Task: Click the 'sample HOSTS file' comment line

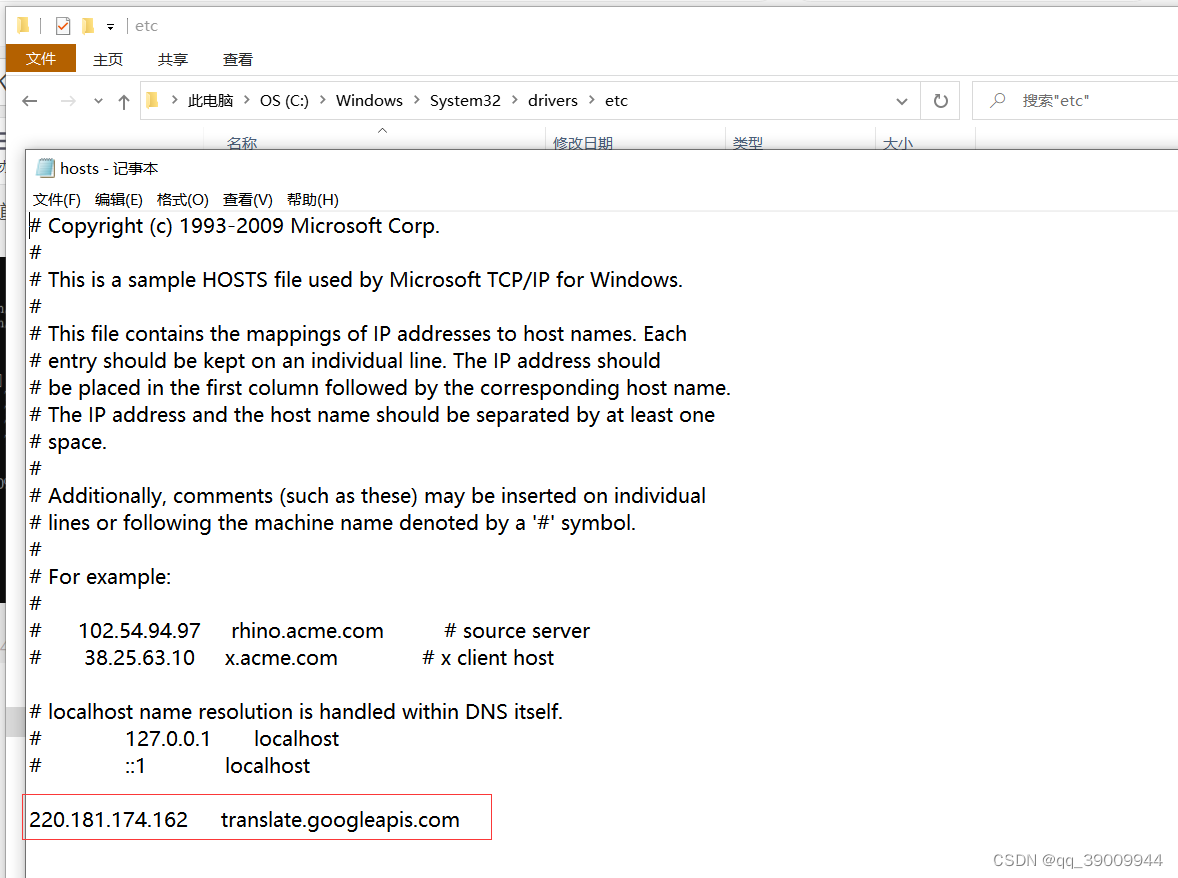Action: coord(356,280)
